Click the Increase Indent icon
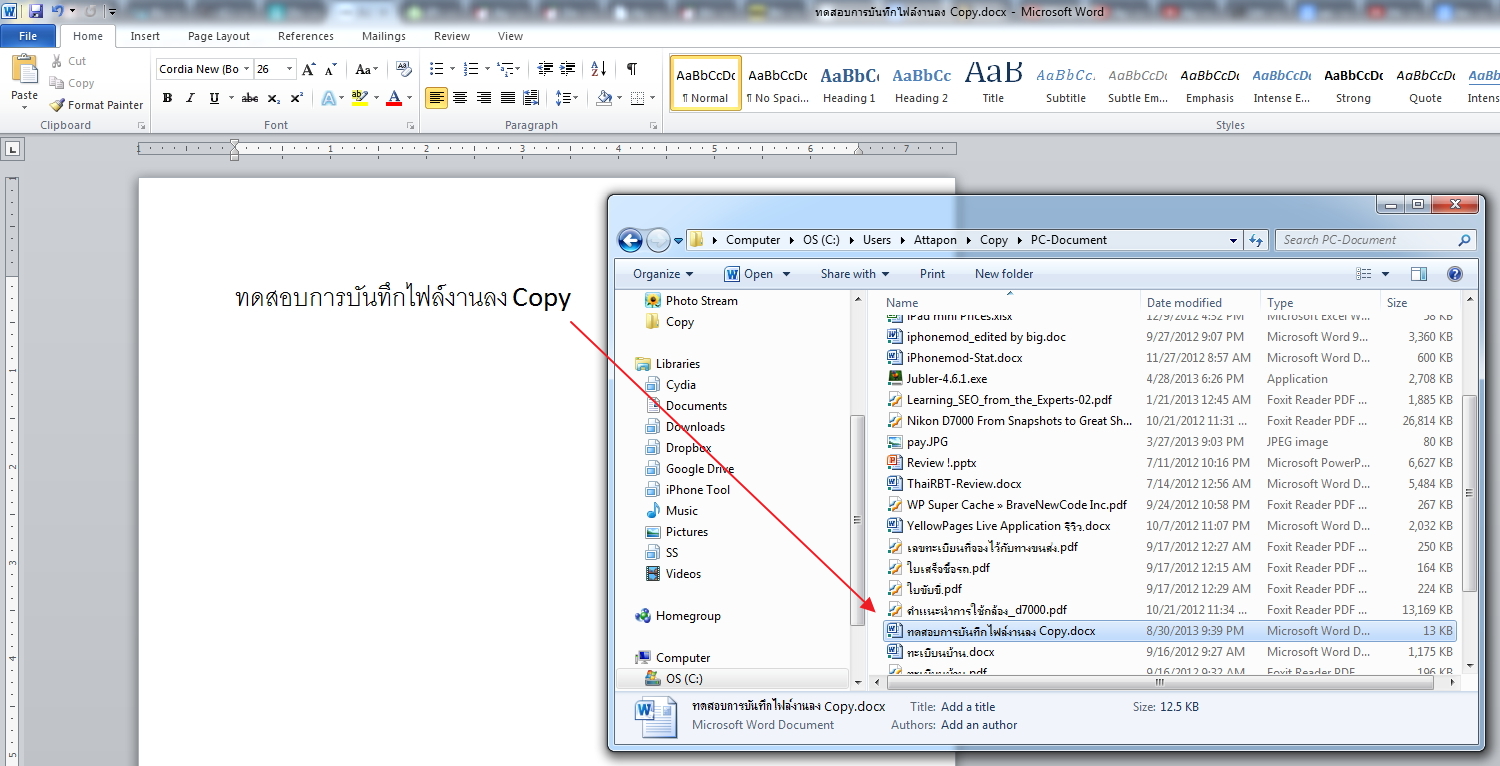This screenshot has height=766, width=1500. click(567, 69)
